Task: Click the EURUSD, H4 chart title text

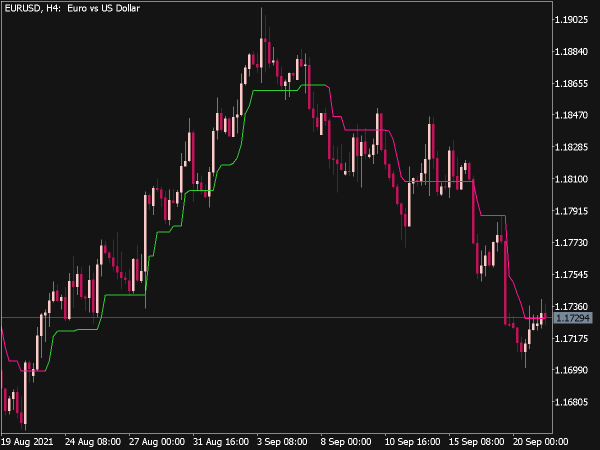Action: click(72, 8)
